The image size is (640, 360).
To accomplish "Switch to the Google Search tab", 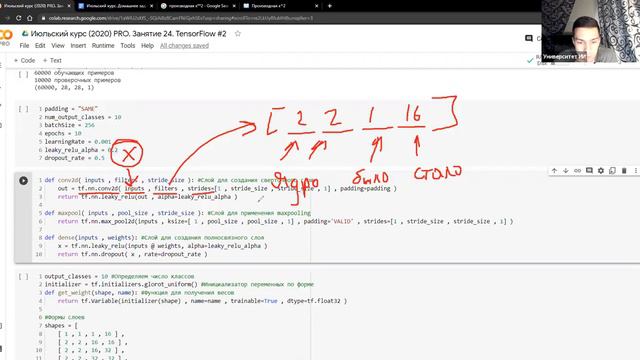I will [x=198, y=6].
